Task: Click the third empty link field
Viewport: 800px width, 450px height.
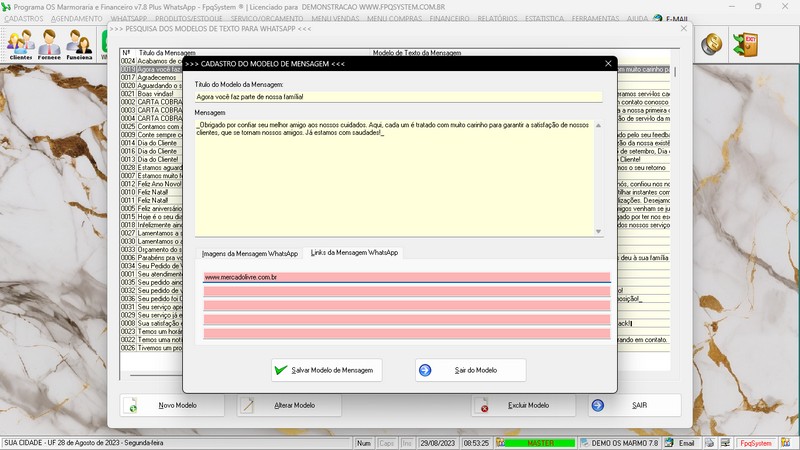Action: pos(407,306)
